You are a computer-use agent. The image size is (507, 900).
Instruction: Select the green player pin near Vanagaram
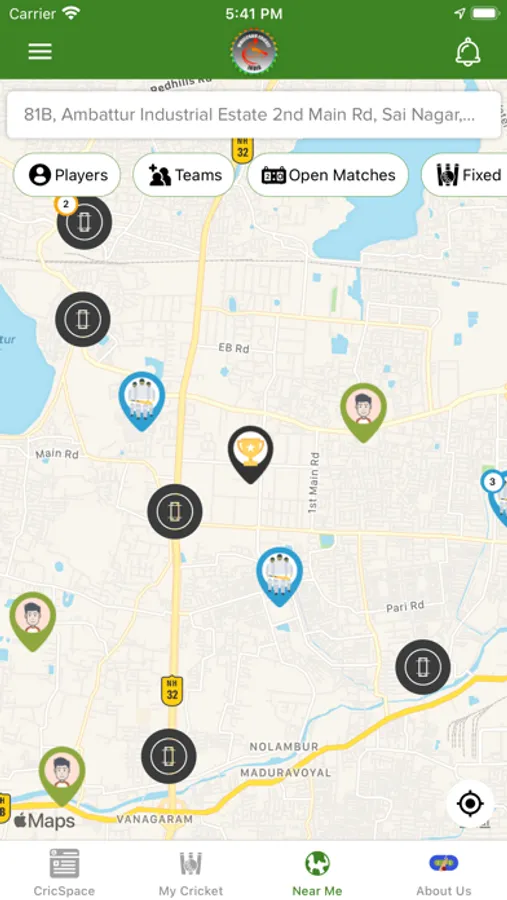[x=62, y=775]
